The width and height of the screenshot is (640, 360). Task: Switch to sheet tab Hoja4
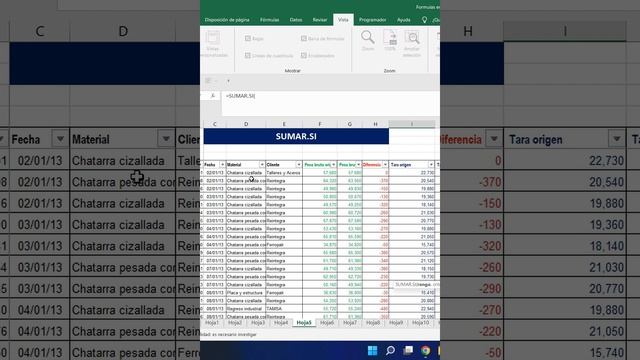click(x=281, y=322)
